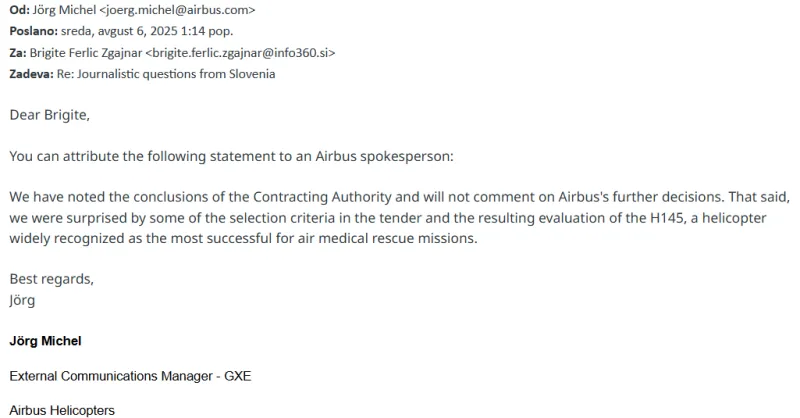Click sender email joerg.michel@airbus.com
Viewport: 800px width, 418px height.
tap(177, 10)
